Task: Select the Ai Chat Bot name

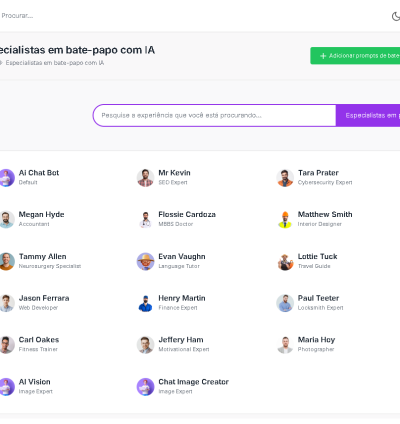Action: pos(39,173)
